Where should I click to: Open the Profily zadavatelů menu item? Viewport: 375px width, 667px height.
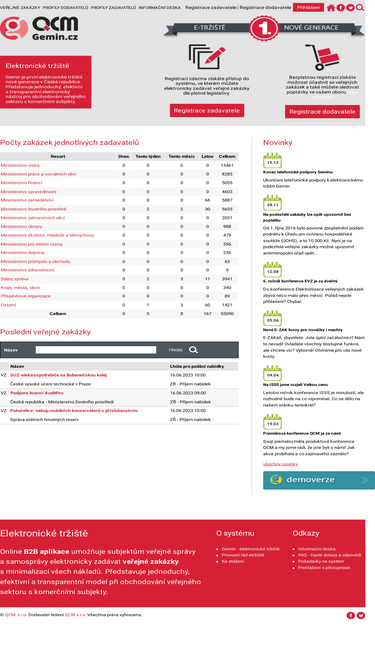[x=114, y=8]
